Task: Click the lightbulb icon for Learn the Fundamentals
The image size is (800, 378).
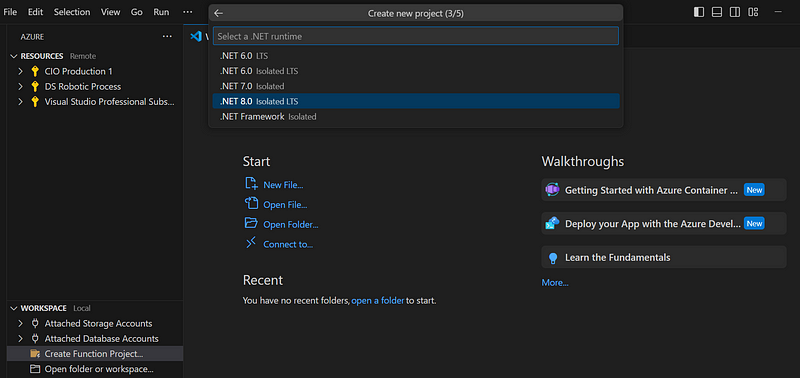Action: (x=553, y=258)
